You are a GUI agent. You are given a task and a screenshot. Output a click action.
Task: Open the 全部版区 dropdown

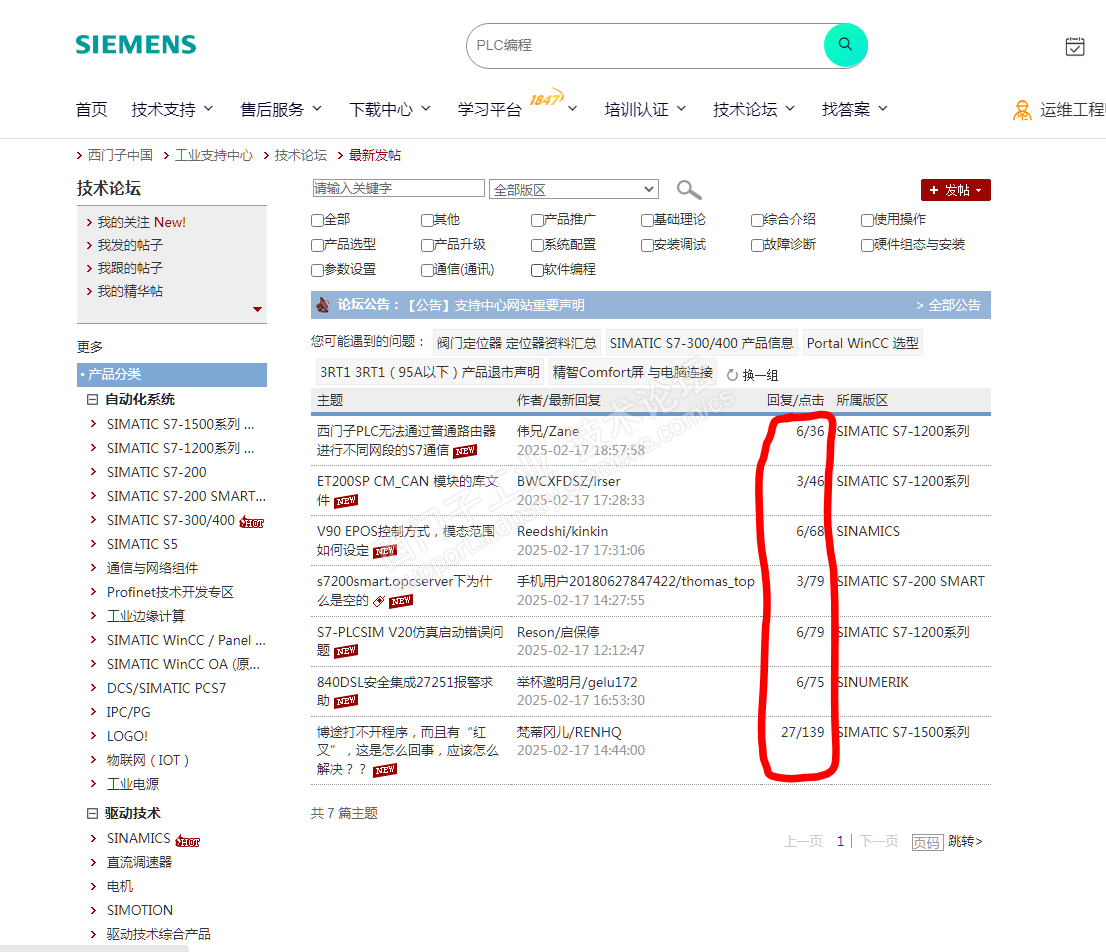573,190
